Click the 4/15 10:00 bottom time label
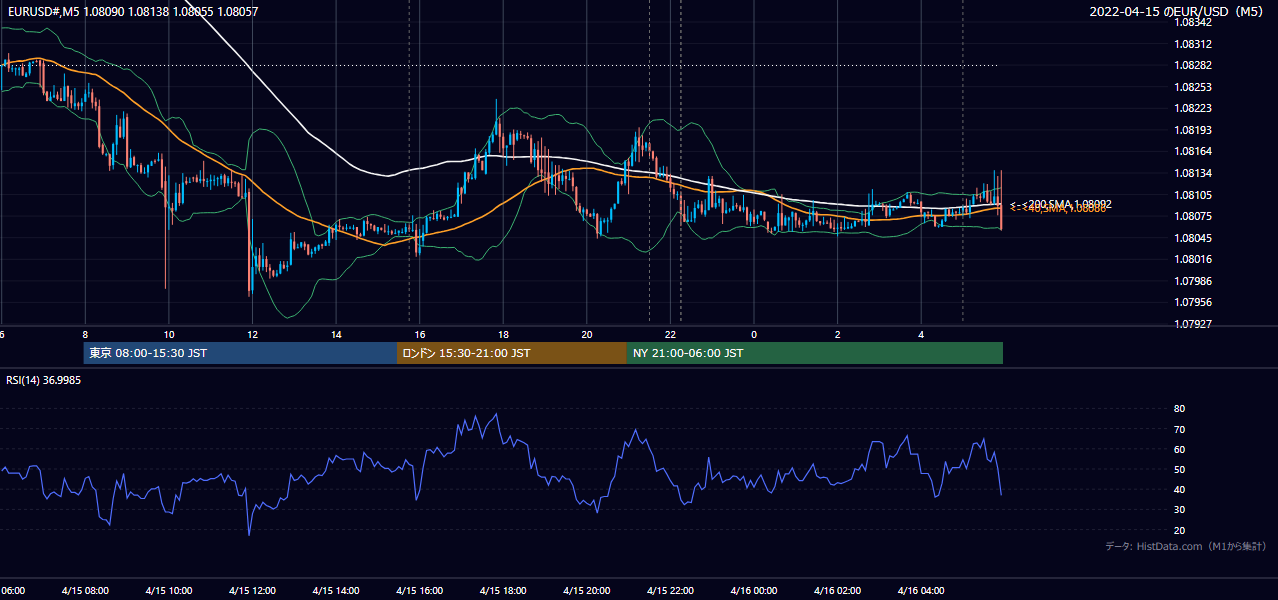 coord(168,591)
